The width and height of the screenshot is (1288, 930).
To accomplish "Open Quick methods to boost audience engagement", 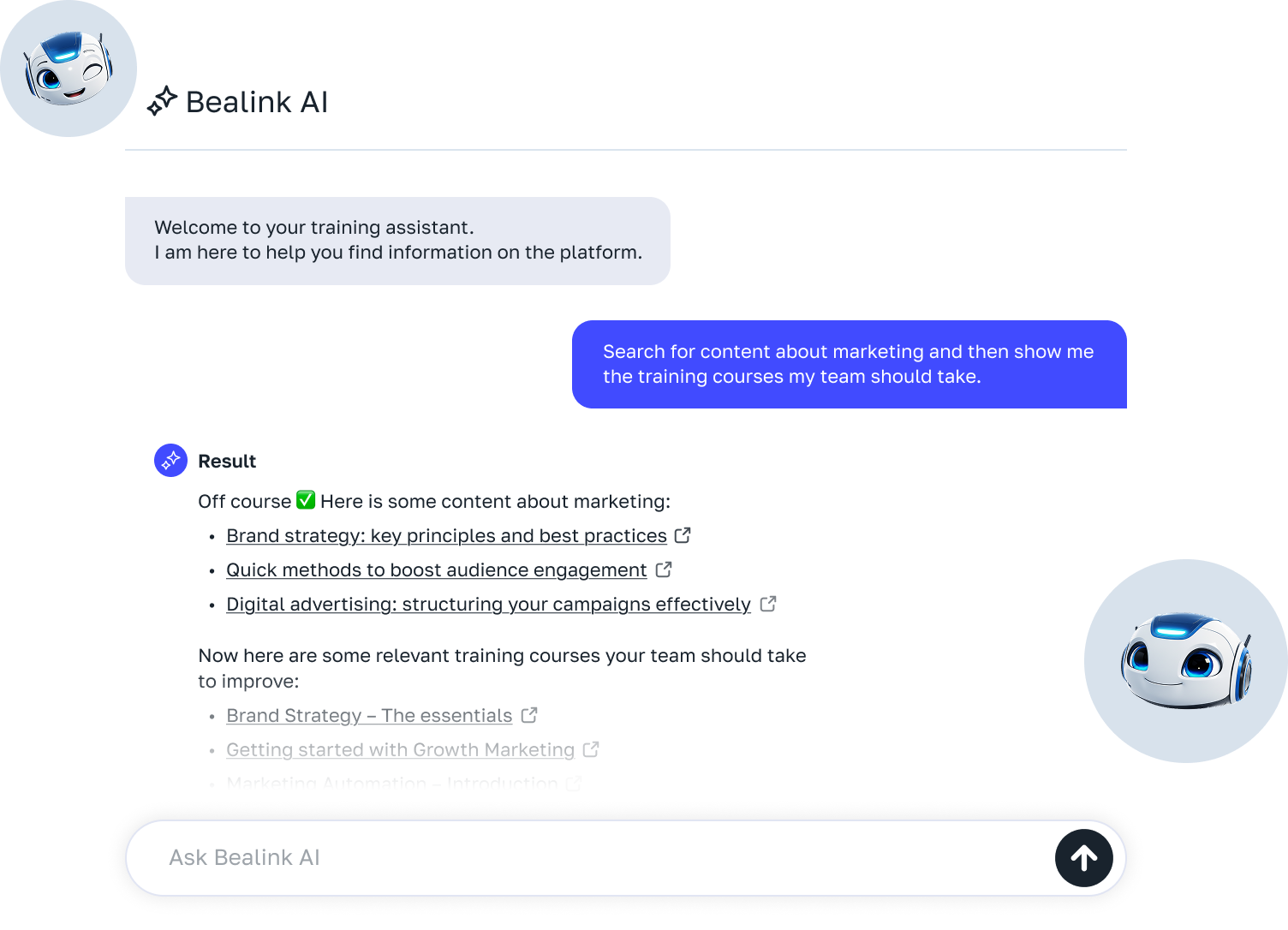I will [436, 570].
